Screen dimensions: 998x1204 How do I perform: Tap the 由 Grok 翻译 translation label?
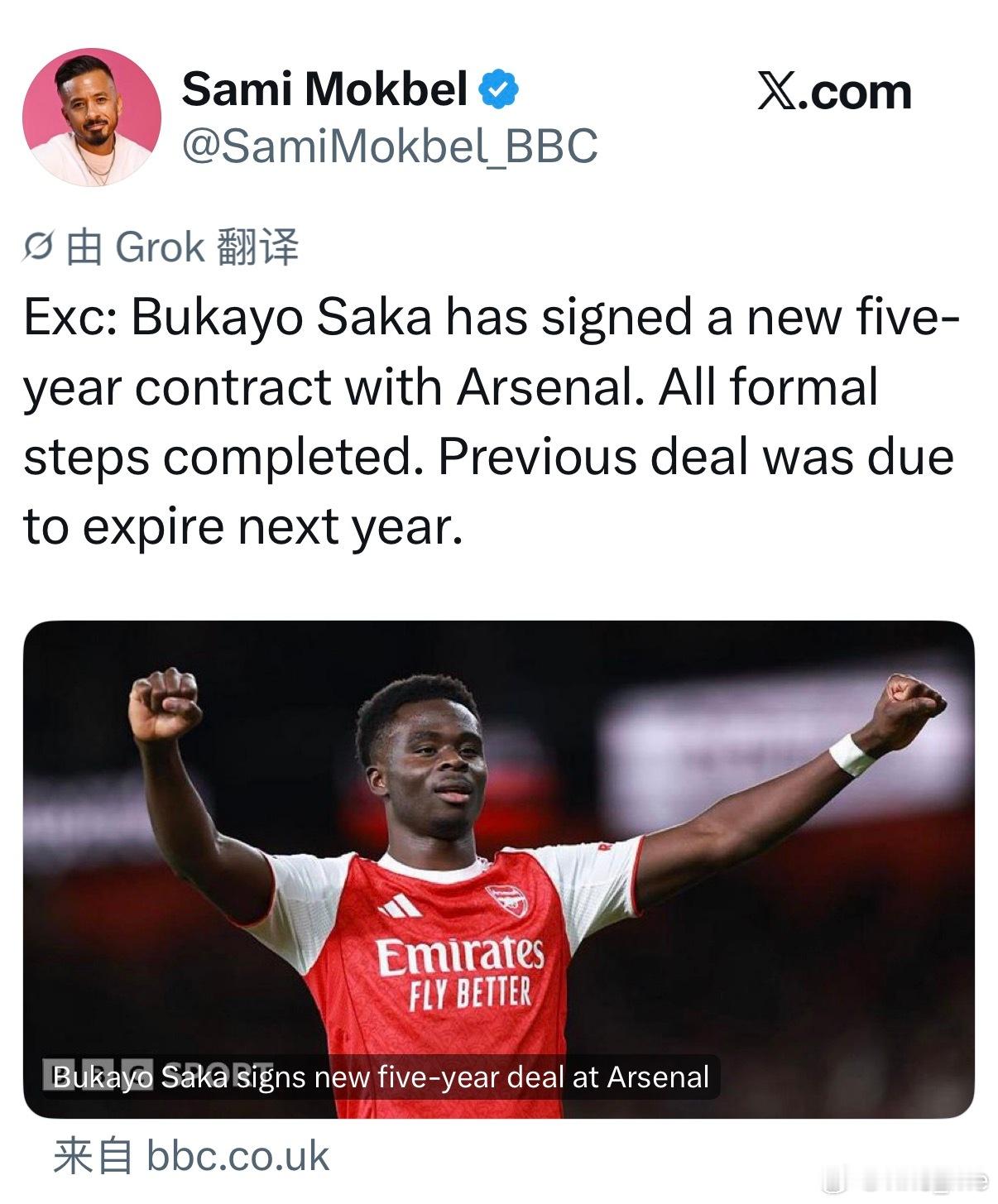pos(181,247)
